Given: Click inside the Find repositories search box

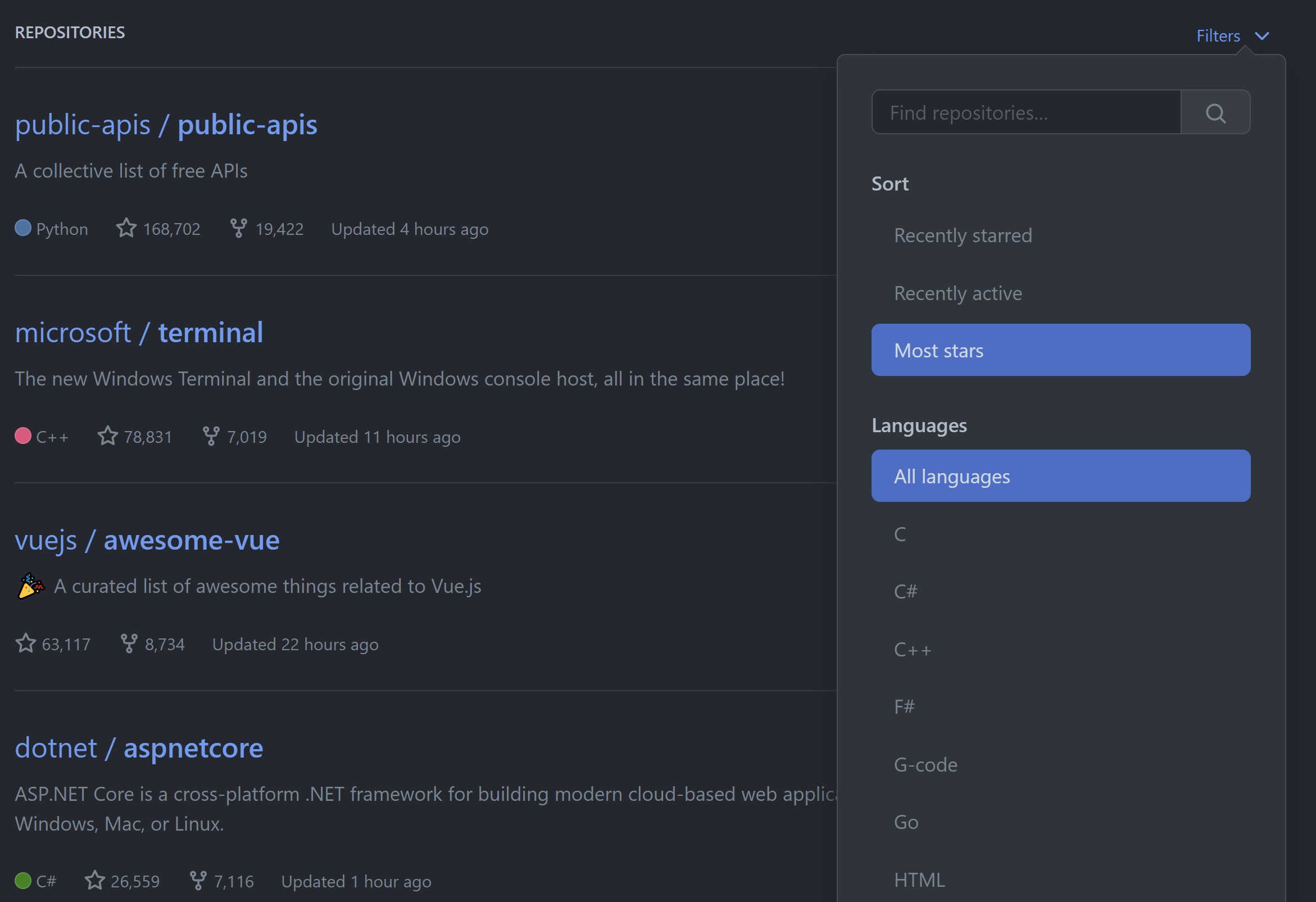Looking at the screenshot, I should pos(1025,112).
